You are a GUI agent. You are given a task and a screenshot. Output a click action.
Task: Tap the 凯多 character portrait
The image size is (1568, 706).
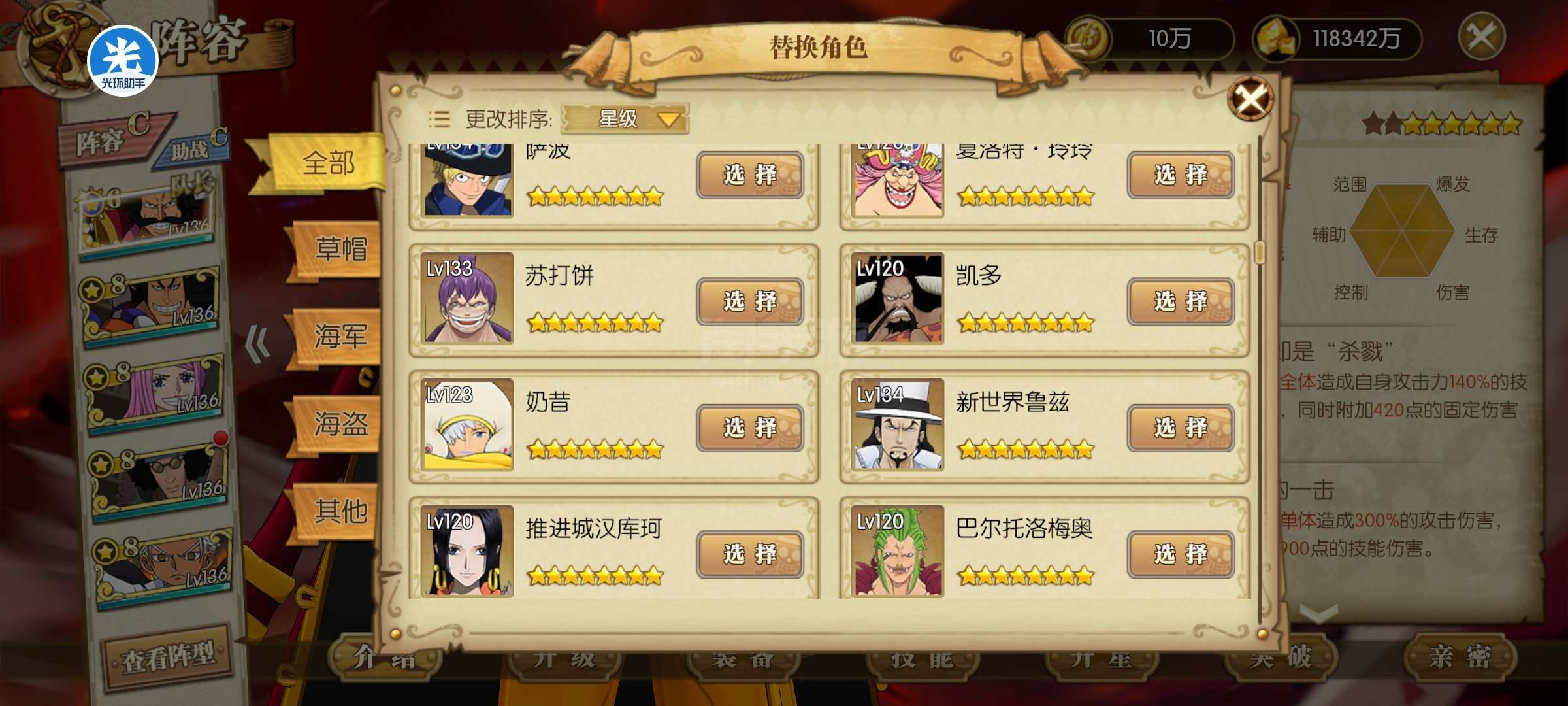click(898, 298)
